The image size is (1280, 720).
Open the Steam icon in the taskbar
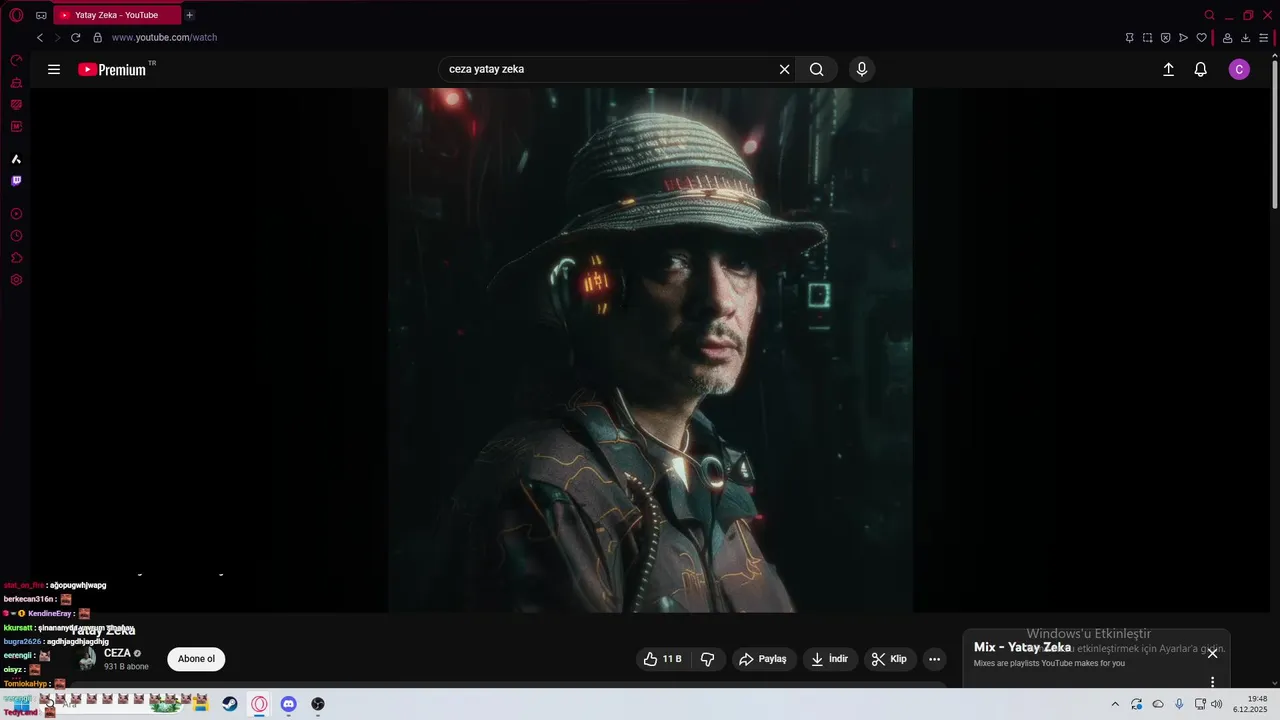coord(230,704)
